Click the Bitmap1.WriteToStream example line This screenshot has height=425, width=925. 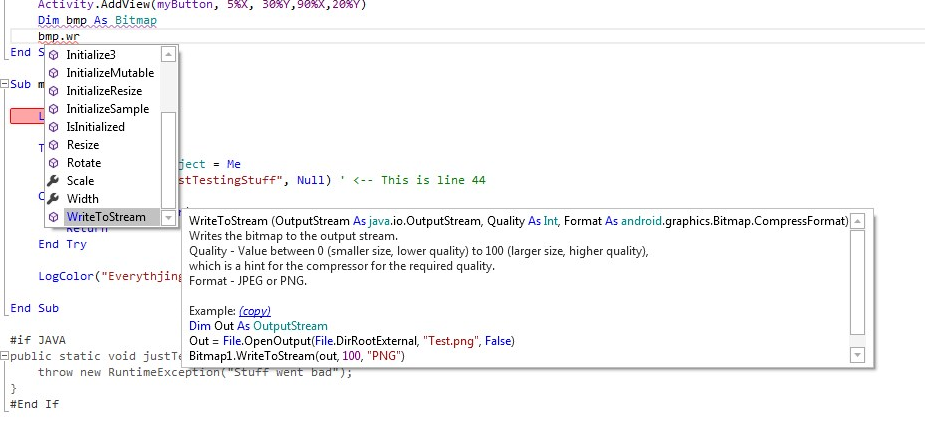point(297,356)
